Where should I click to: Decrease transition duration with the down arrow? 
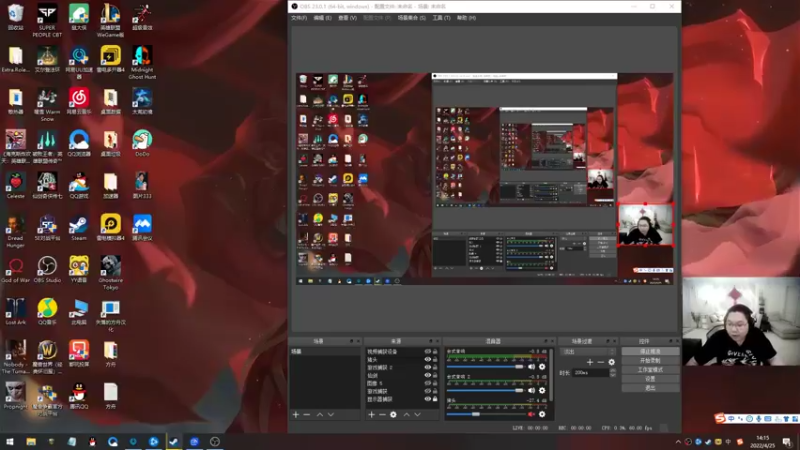pyautogui.click(x=613, y=375)
